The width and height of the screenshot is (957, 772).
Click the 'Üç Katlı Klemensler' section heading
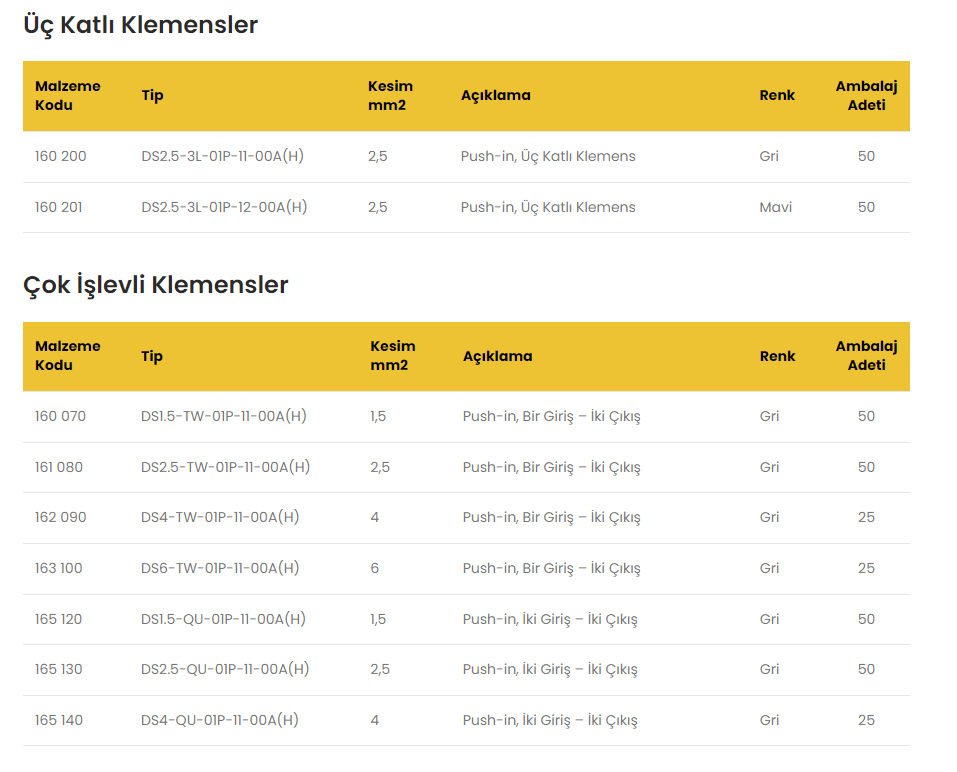pos(140,25)
